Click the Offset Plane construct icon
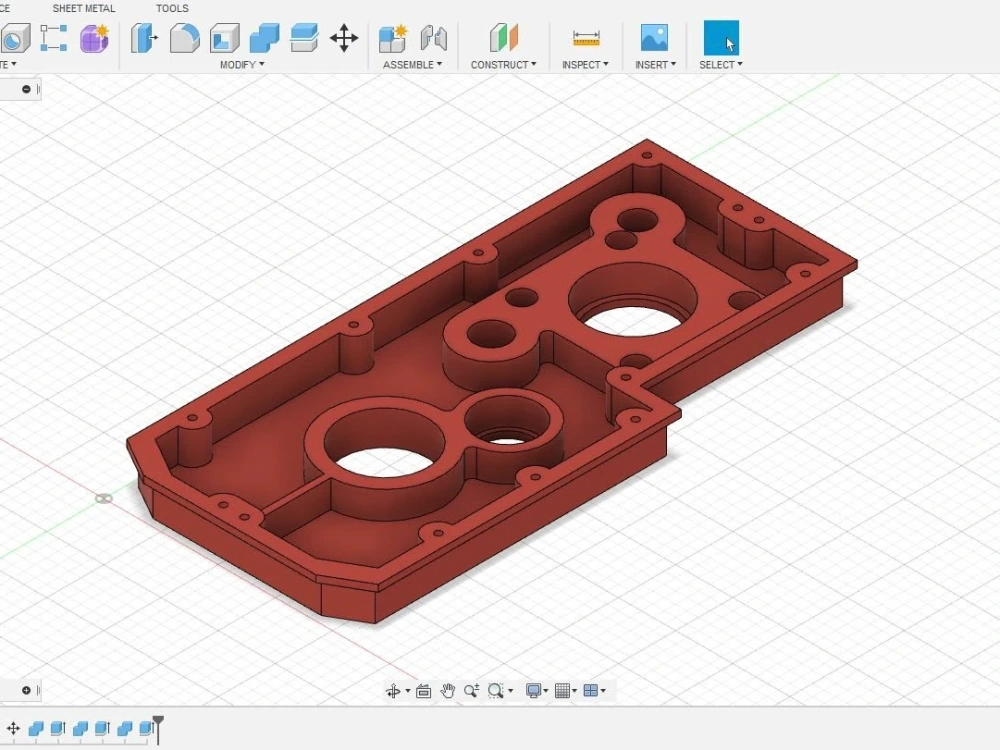 504,38
